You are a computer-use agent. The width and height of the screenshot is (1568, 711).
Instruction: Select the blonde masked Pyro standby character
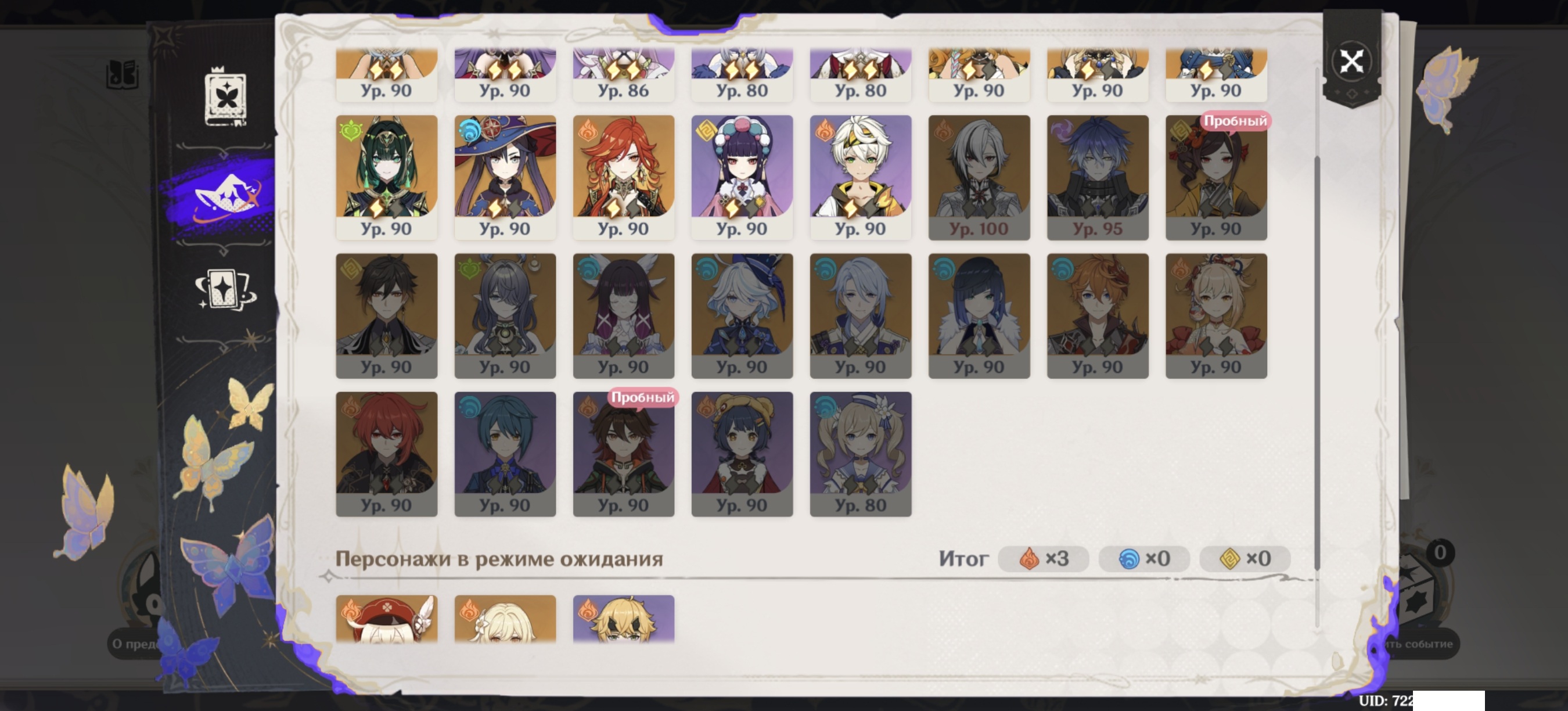point(624,619)
